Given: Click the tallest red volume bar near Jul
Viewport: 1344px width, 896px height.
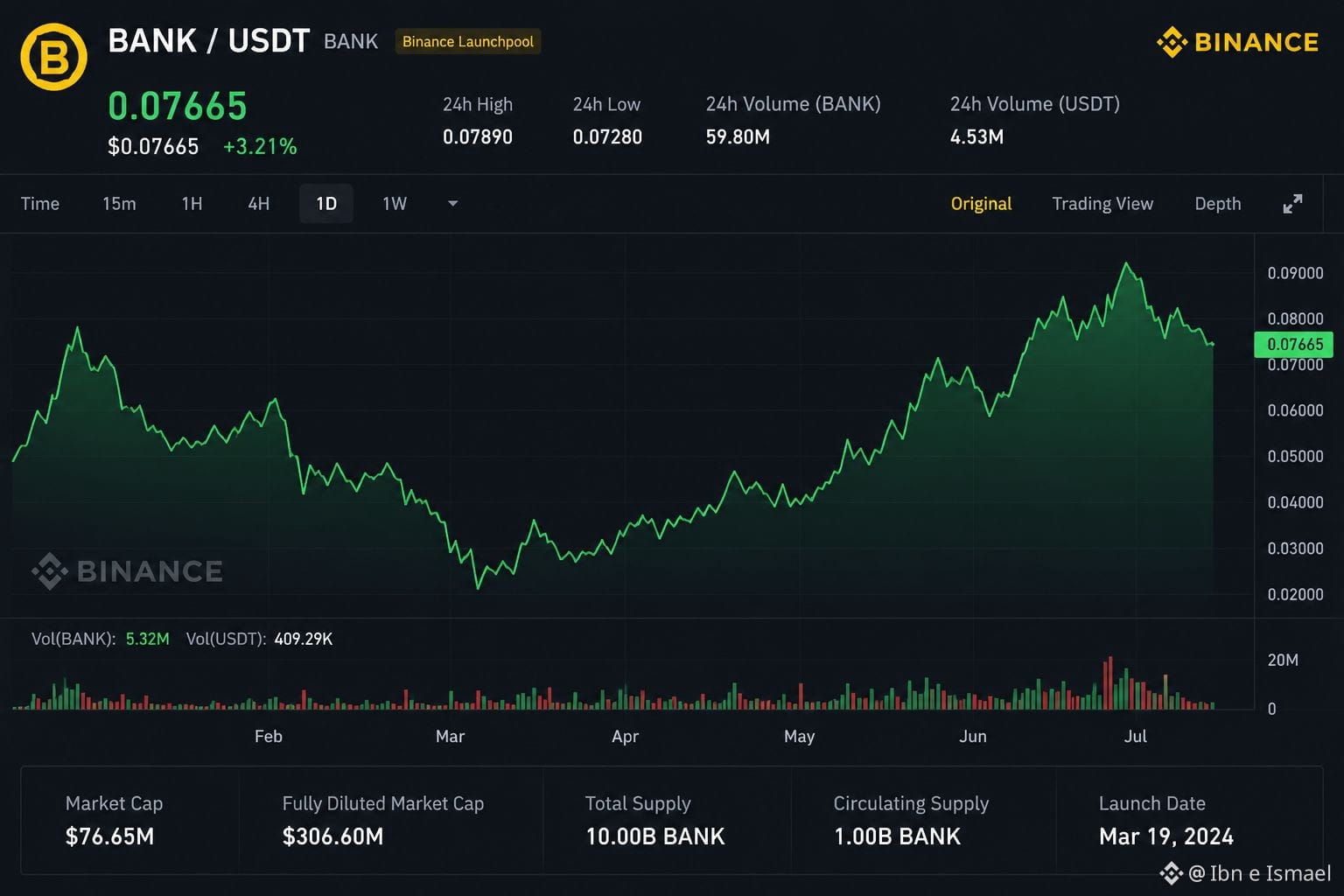Looking at the screenshot, I should pyautogui.click(x=1110, y=682).
